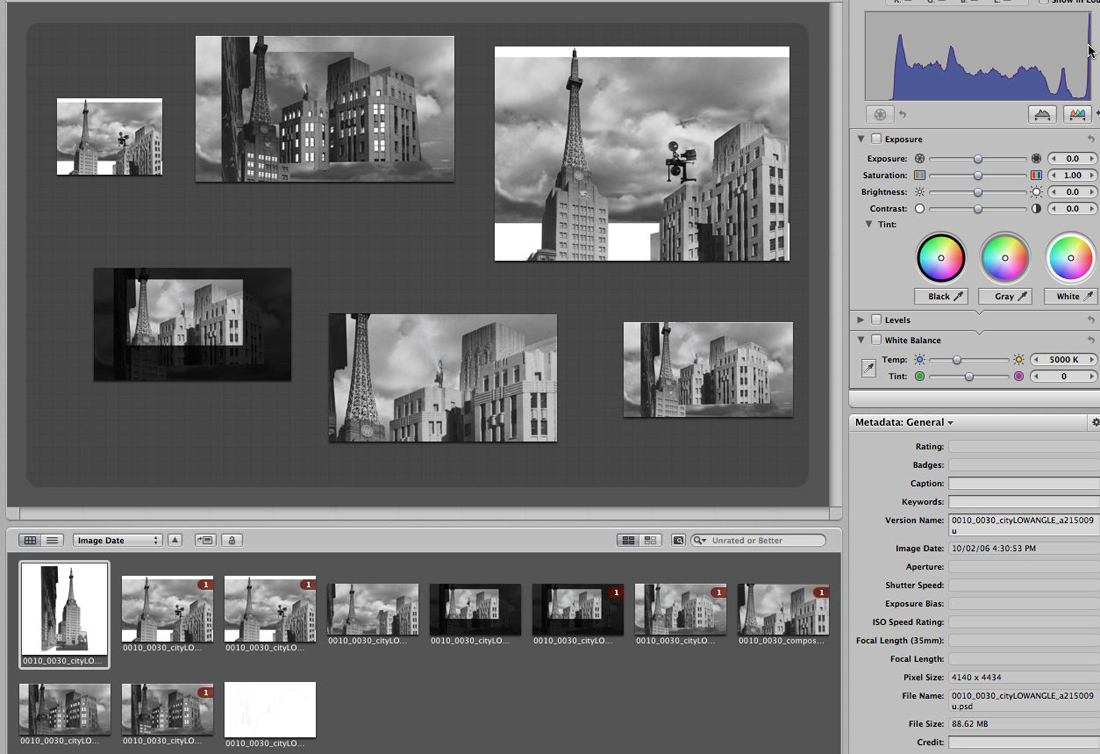Click the half-black high-contrast circle icon
Screen dimensions: 1100x754
pyautogui.click(x=1036, y=209)
